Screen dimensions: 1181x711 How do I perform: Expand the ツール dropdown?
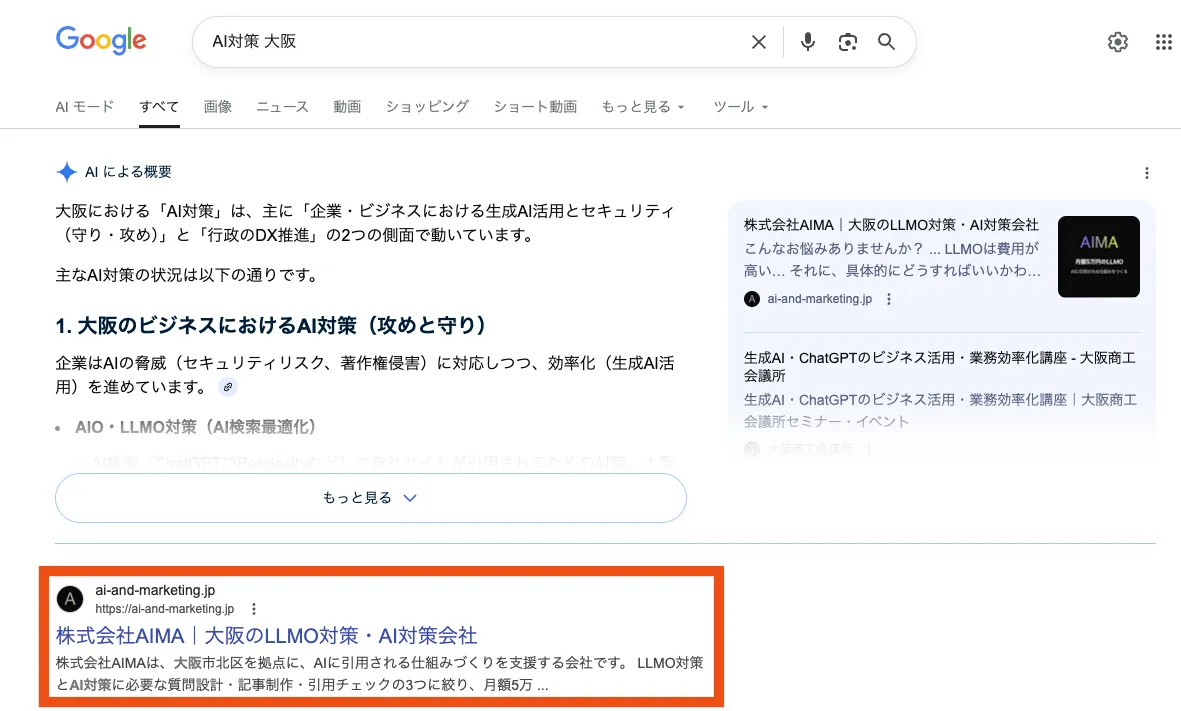pyautogui.click(x=740, y=107)
